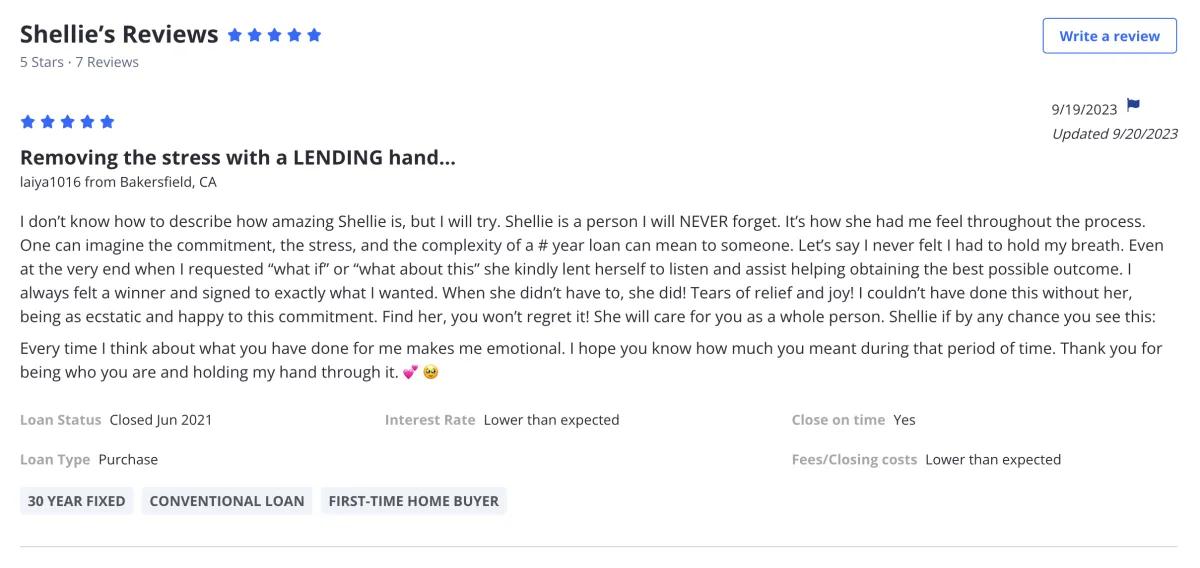Click the Updated 9/20/2023 text
This screenshot has height=568, width=1200.
[x=1114, y=134]
